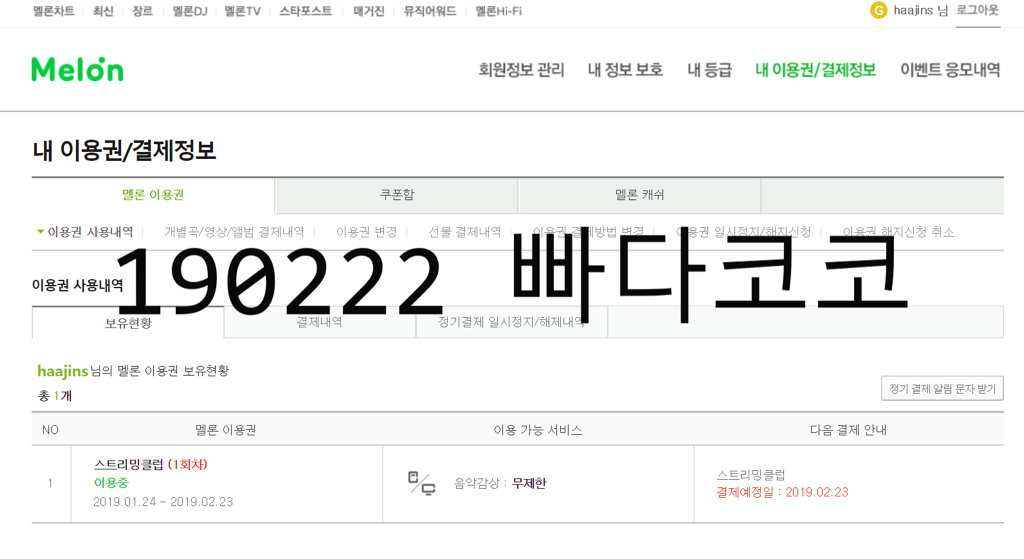This screenshot has height=559, width=1024.
Task: Open 스타포스트
Action: [305, 11]
